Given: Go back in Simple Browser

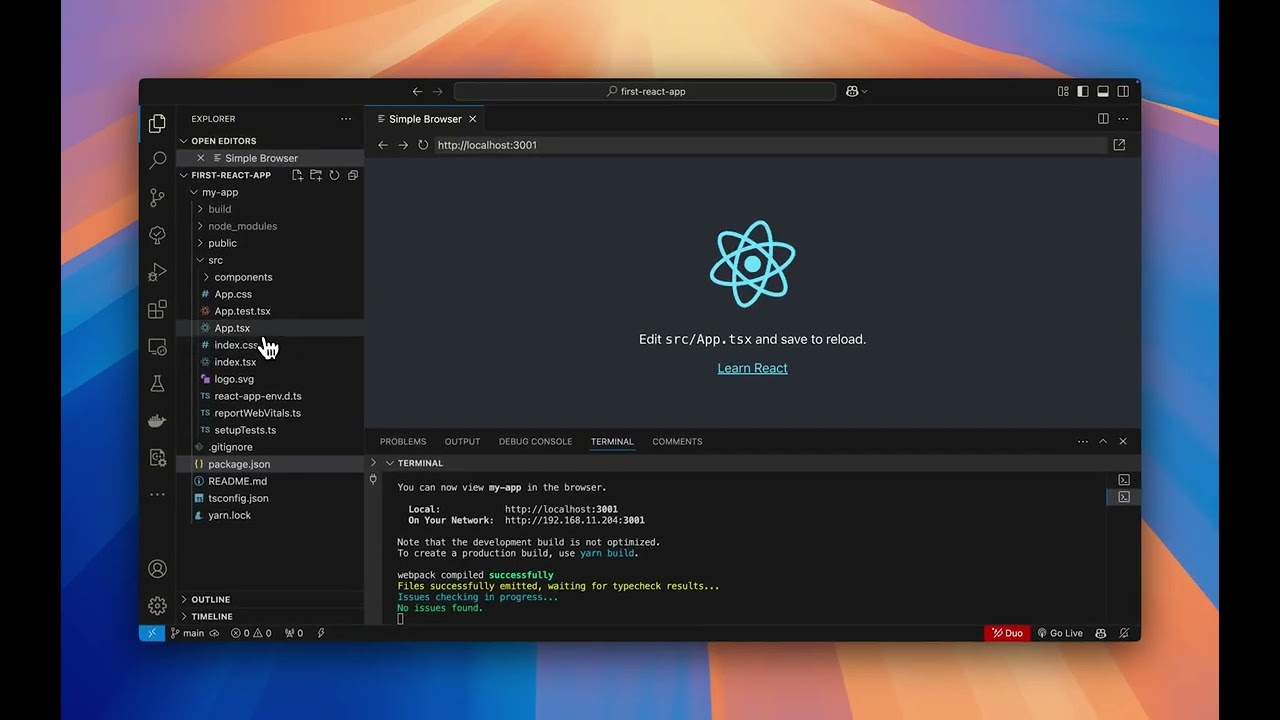Looking at the screenshot, I should click(383, 145).
